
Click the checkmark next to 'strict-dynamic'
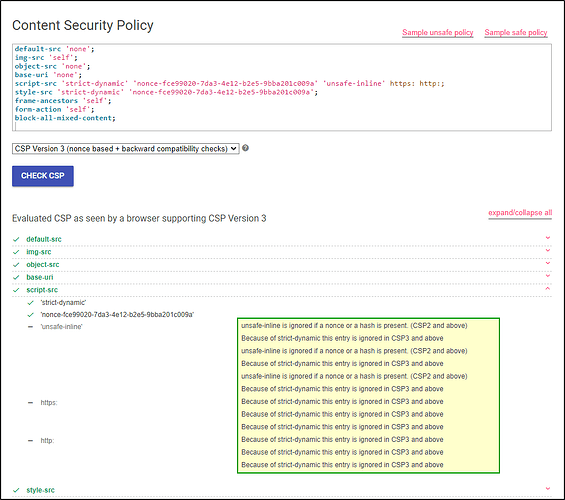coord(31,303)
